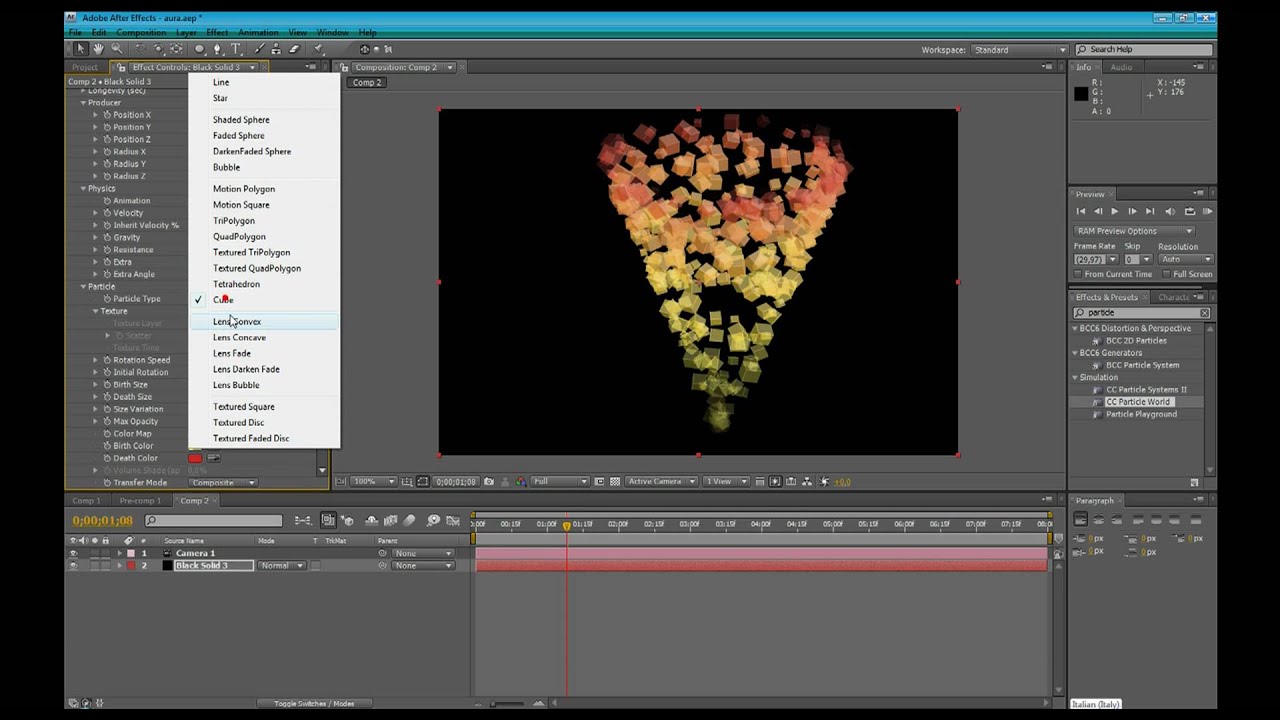Switch to the Project panel tab
Image resolution: width=1280 pixels, height=720 pixels.
pyautogui.click(x=85, y=67)
